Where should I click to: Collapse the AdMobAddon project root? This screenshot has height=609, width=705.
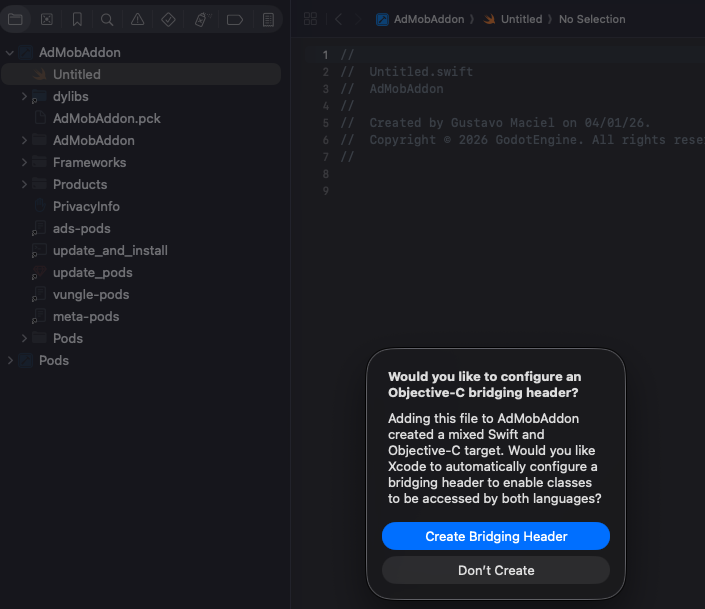click(10, 52)
